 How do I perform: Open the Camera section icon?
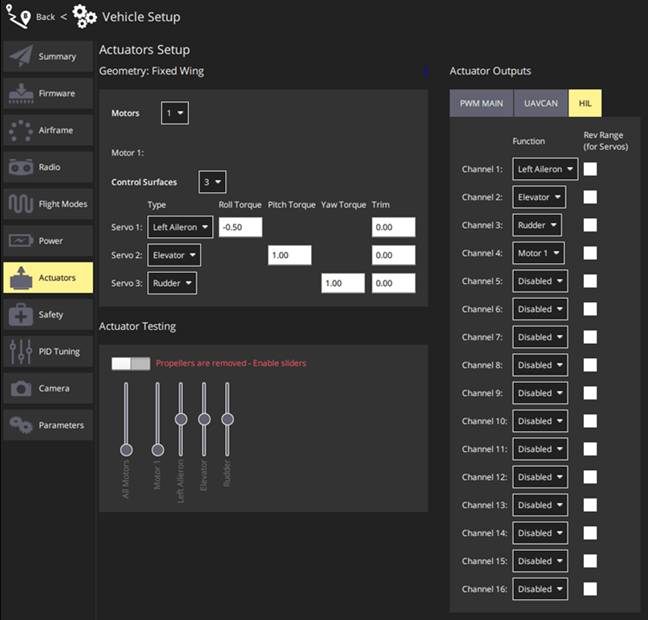(x=21, y=389)
